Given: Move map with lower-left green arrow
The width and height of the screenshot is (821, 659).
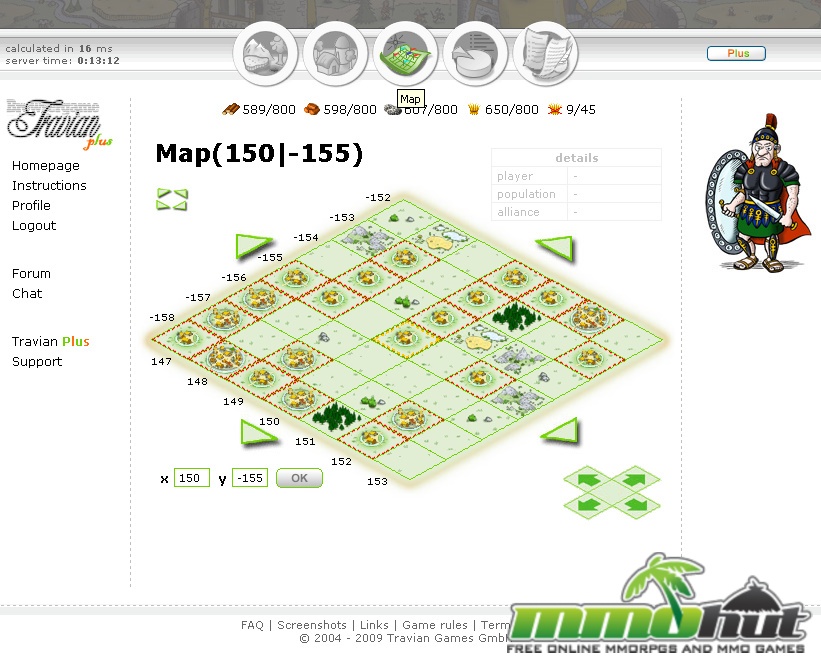Looking at the screenshot, I should [259, 432].
